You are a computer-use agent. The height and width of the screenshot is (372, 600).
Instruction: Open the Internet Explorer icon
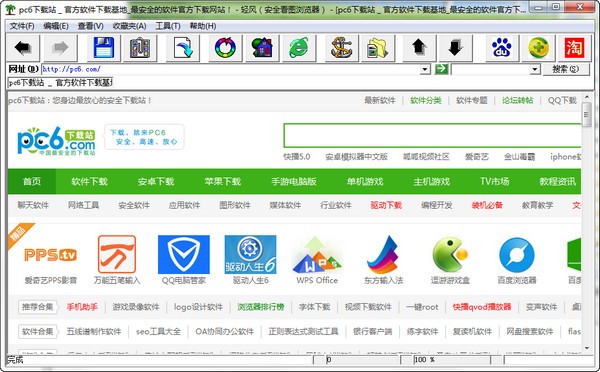tap(298, 48)
